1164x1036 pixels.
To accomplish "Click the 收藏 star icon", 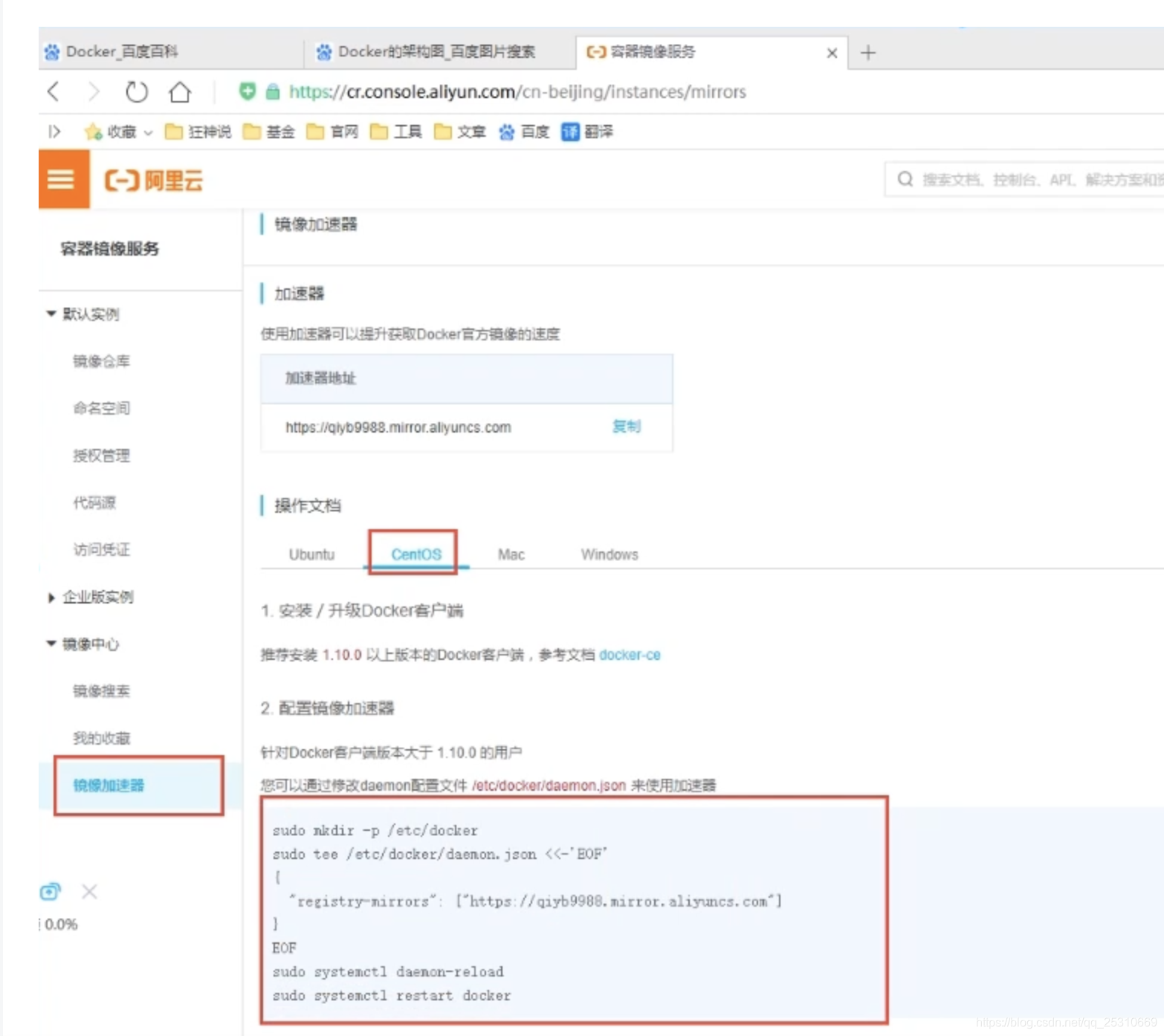I will tap(93, 132).
